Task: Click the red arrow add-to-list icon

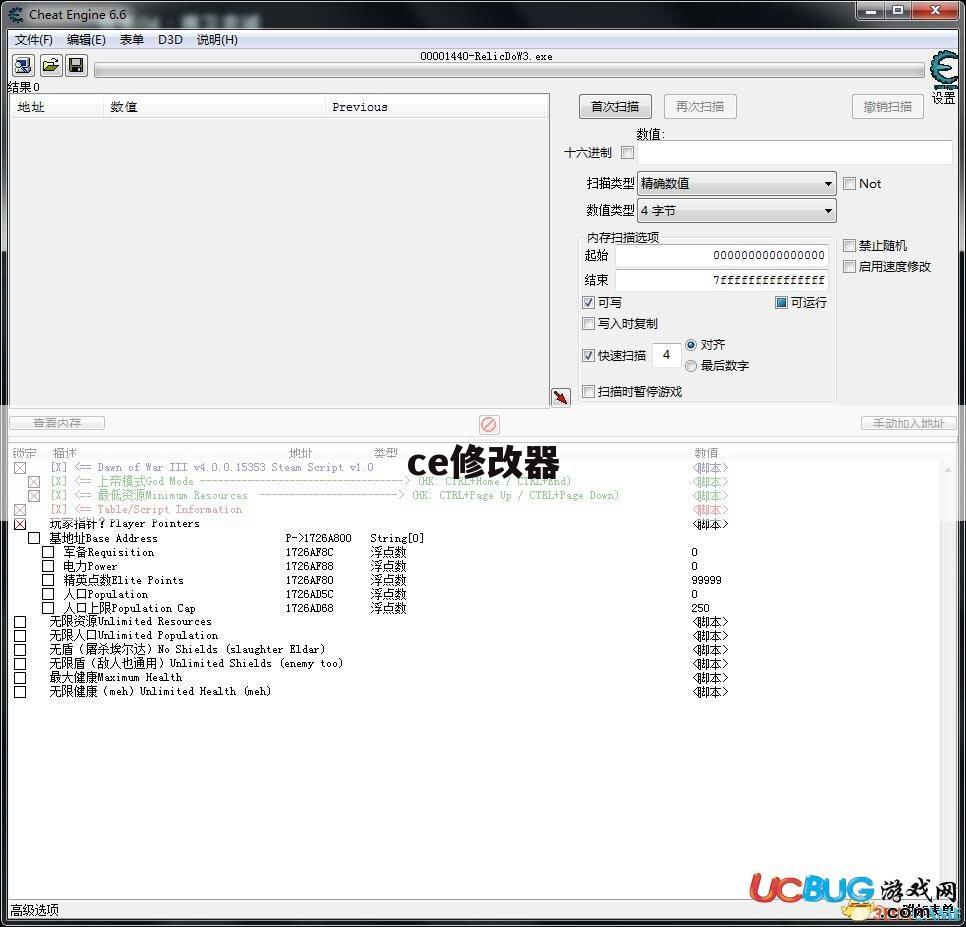Action: pos(561,397)
